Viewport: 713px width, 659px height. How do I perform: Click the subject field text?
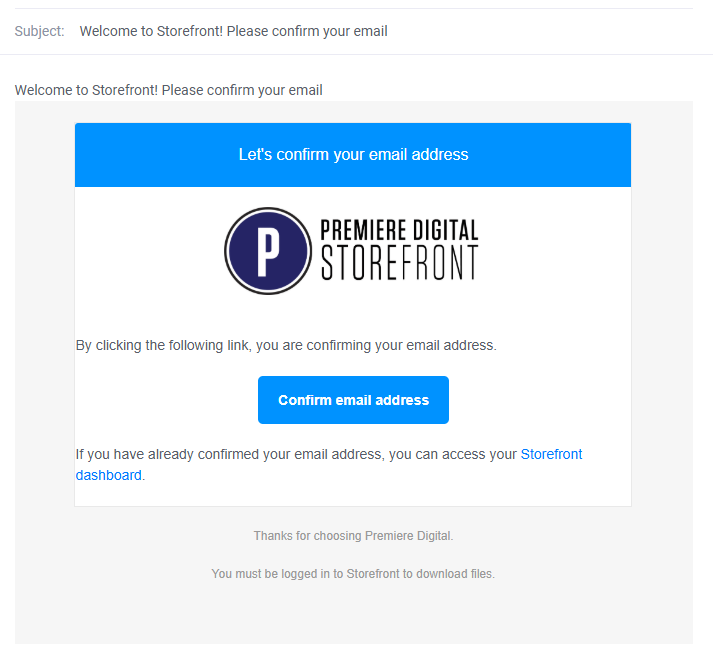233,31
